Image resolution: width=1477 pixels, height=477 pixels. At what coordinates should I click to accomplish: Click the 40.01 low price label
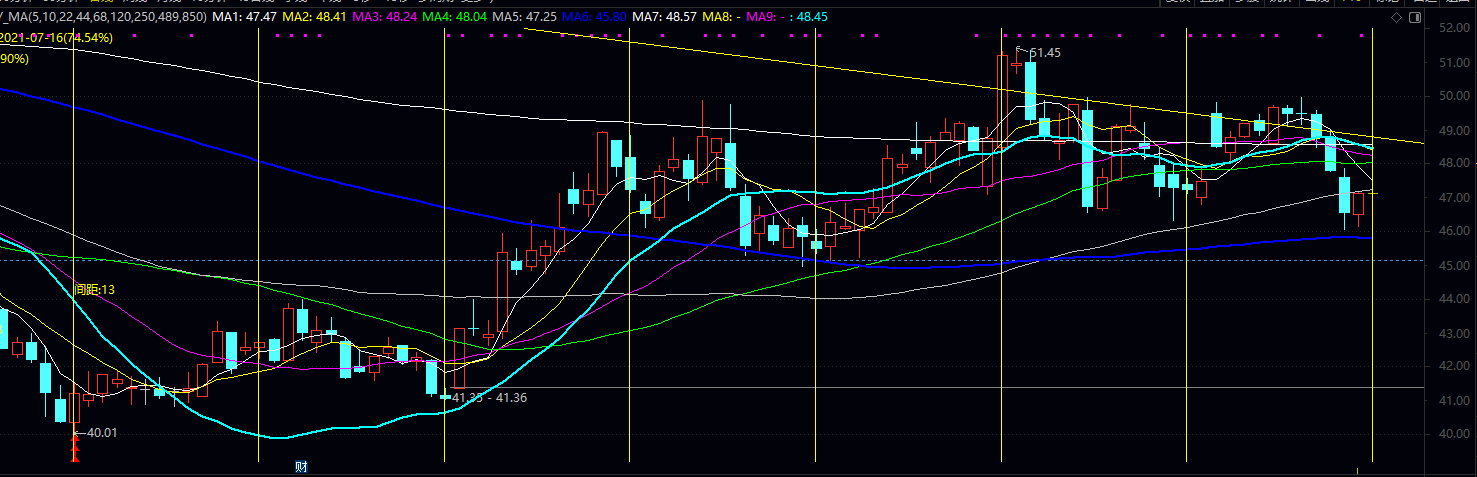coord(100,433)
